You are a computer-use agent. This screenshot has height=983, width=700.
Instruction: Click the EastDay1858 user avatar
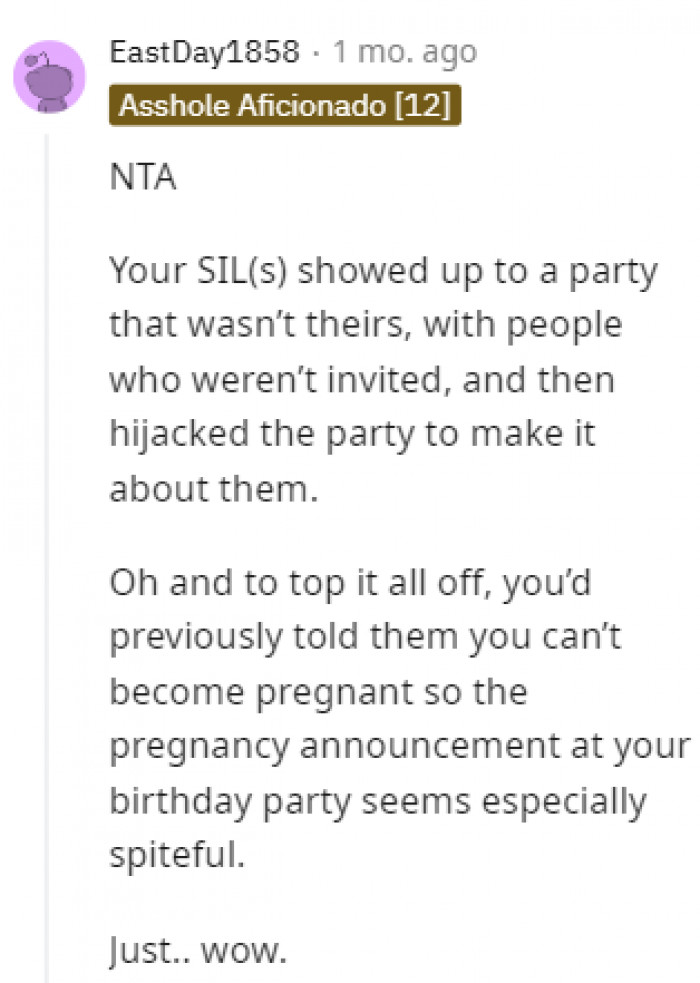coord(48,76)
